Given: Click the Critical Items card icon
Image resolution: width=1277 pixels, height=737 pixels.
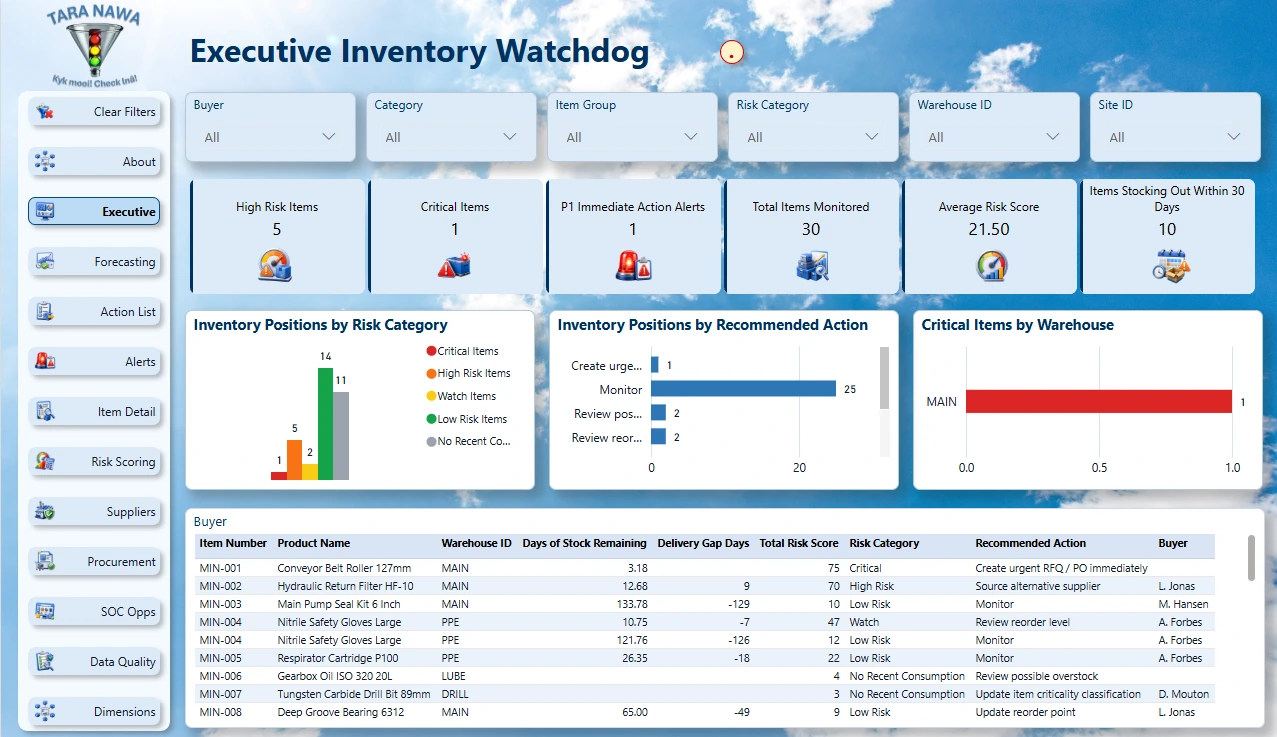Looking at the screenshot, I should pyautogui.click(x=454, y=265).
